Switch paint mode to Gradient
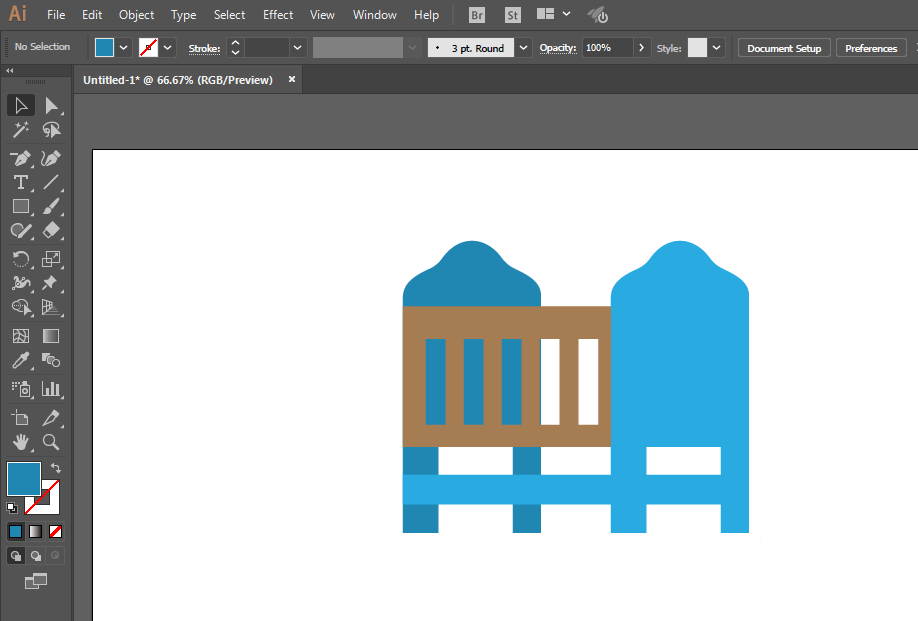Viewport: 918px width, 621px height. point(36,531)
